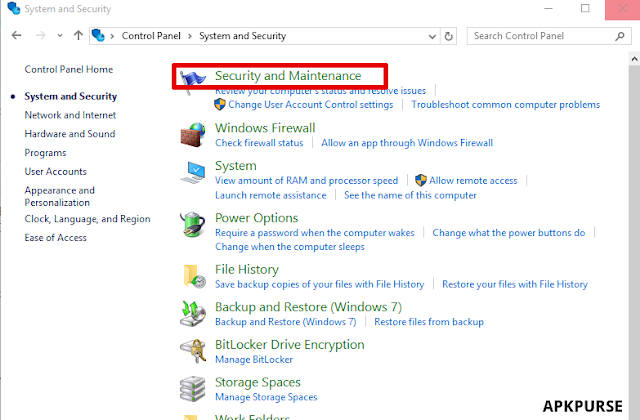This screenshot has height=420, width=640.
Task: Go to Control Panel Home
Action: tap(69, 69)
